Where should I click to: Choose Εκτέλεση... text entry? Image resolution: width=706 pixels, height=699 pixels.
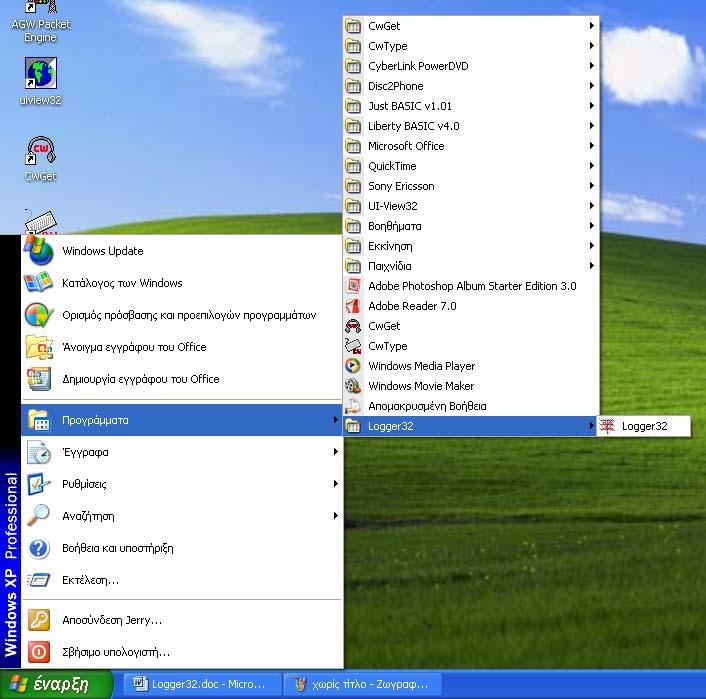coord(91,580)
